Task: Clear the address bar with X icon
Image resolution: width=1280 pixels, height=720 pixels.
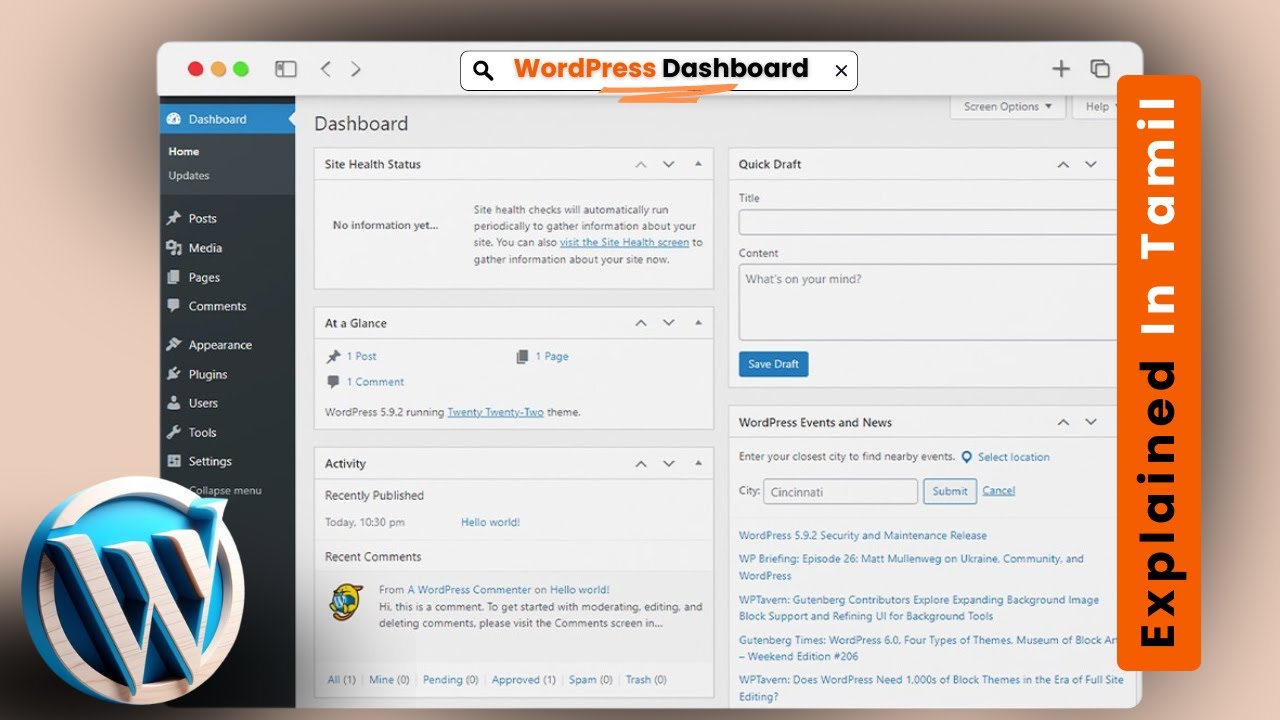Action: coord(841,70)
